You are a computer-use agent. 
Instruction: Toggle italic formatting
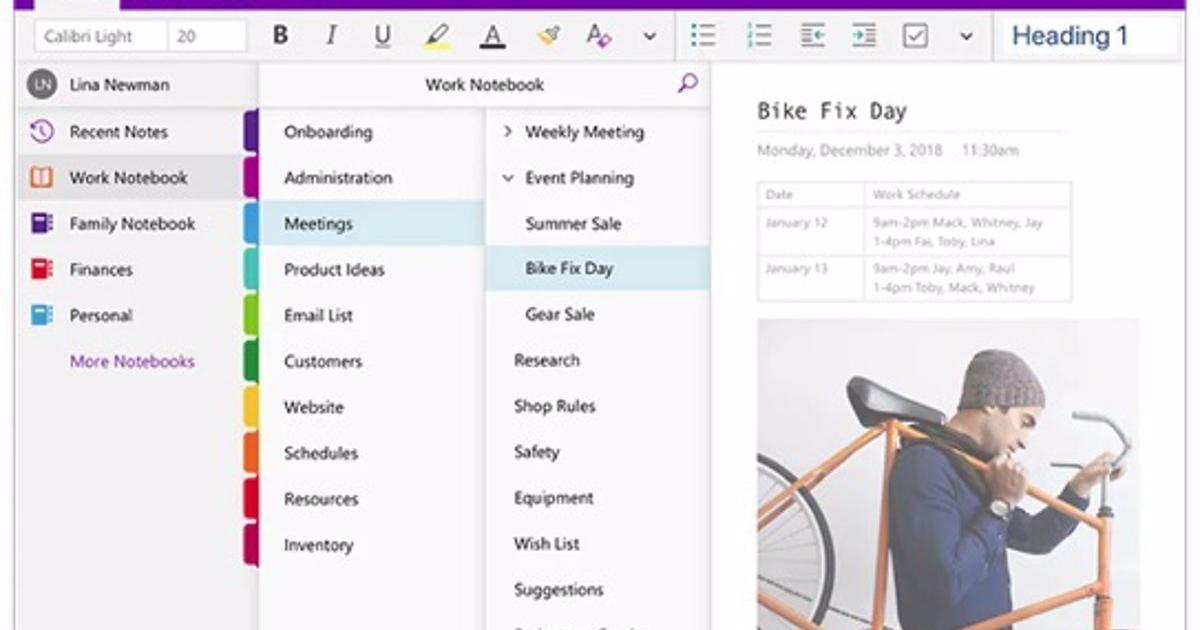[x=331, y=35]
